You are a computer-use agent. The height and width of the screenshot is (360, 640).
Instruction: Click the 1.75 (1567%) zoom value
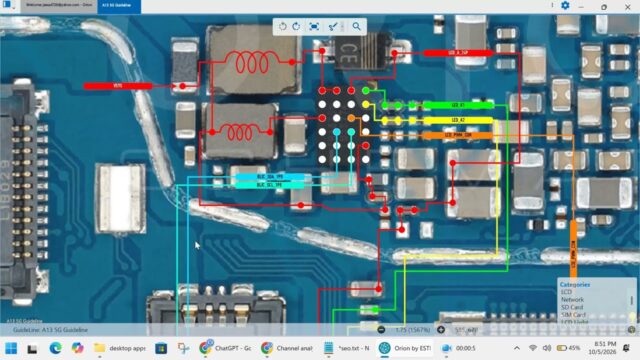coord(413,329)
